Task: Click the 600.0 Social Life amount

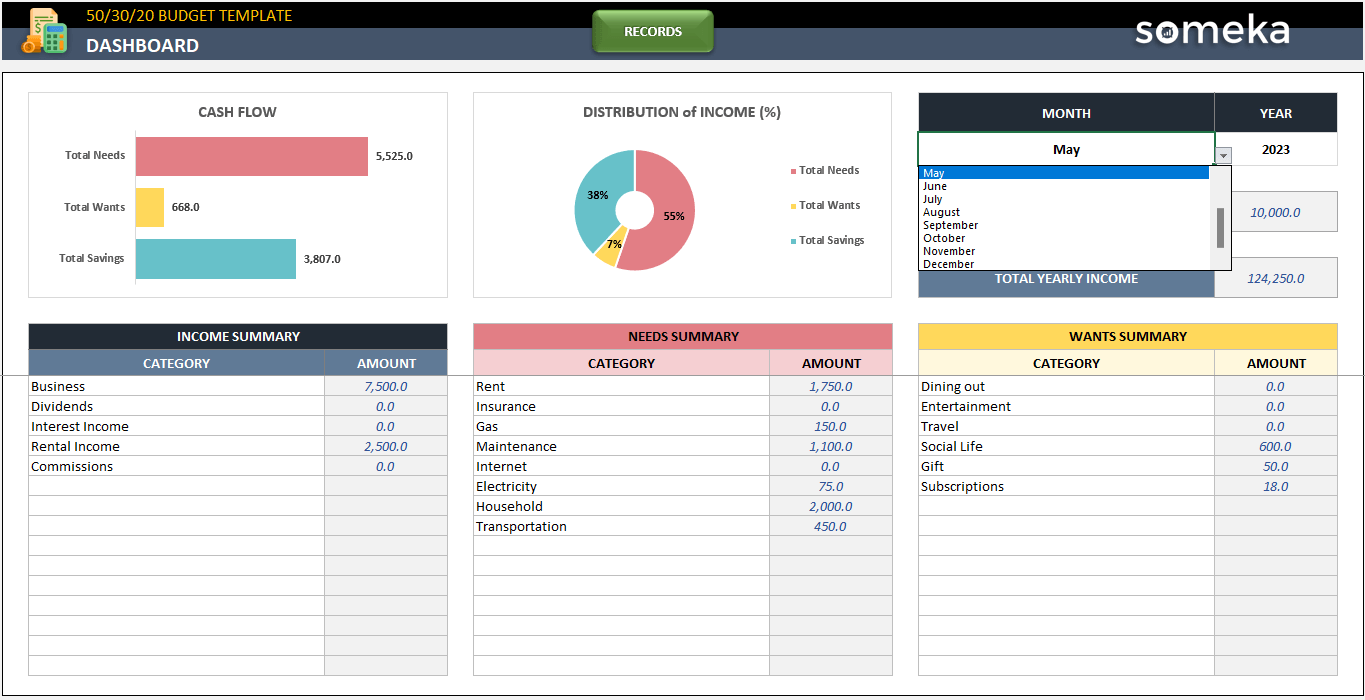Action: pyautogui.click(x=1276, y=446)
